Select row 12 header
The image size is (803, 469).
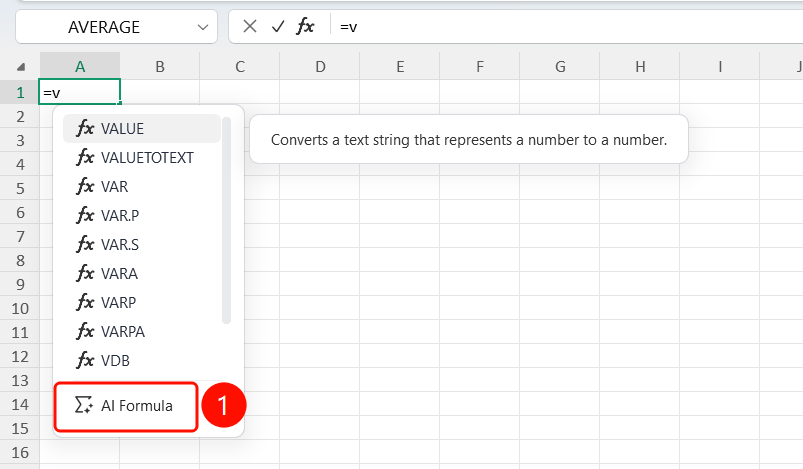pos(20,356)
